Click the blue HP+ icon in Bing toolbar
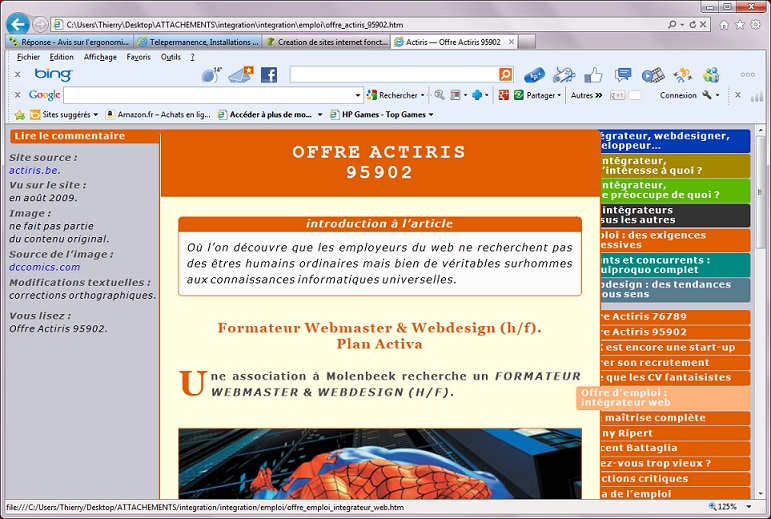Image resolution: width=771 pixels, height=519 pixels. [534, 75]
